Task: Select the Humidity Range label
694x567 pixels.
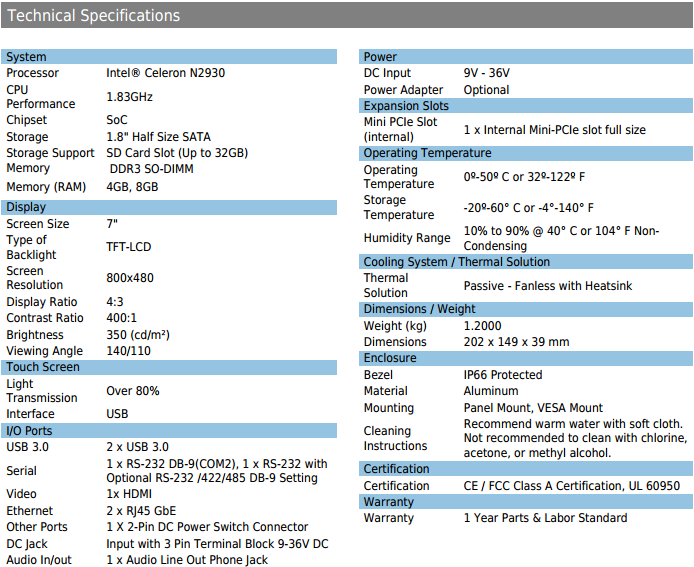Action: pyautogui.click(x=407, y=238)
